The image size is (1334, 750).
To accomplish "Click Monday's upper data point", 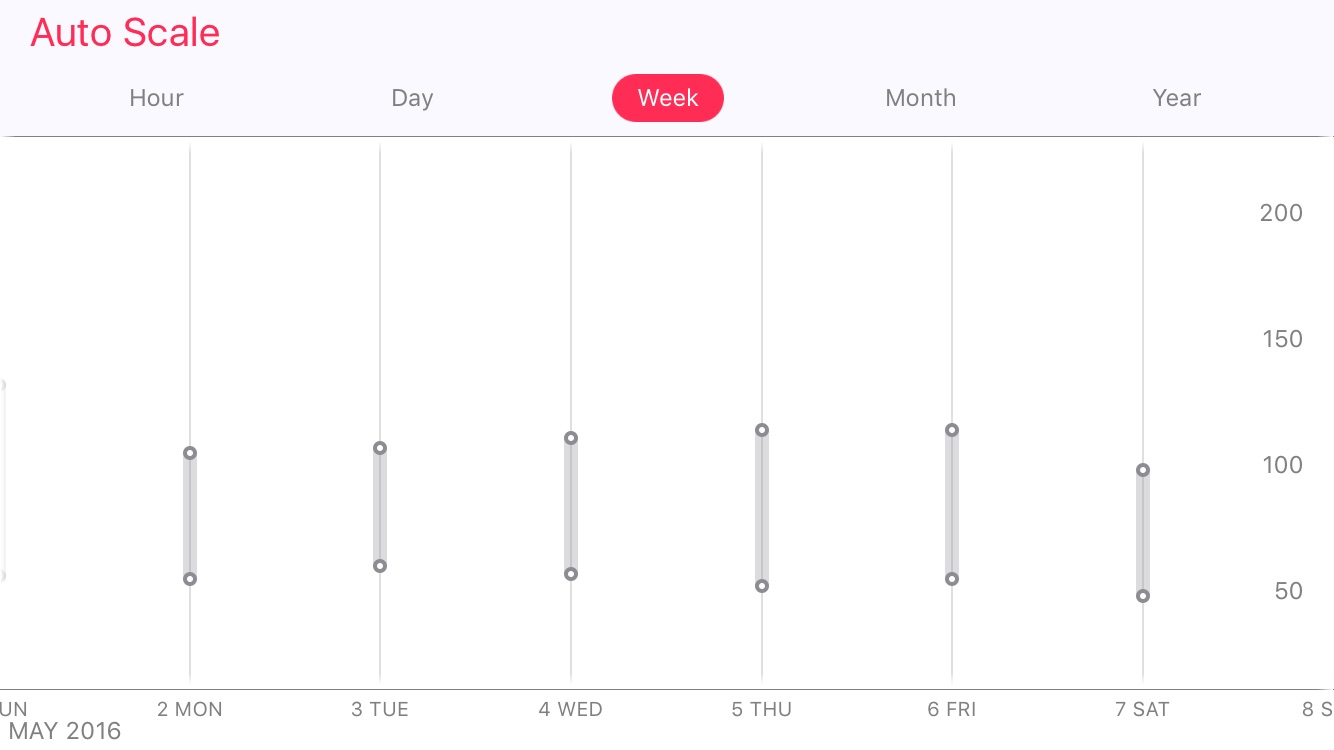I will 190,453.
